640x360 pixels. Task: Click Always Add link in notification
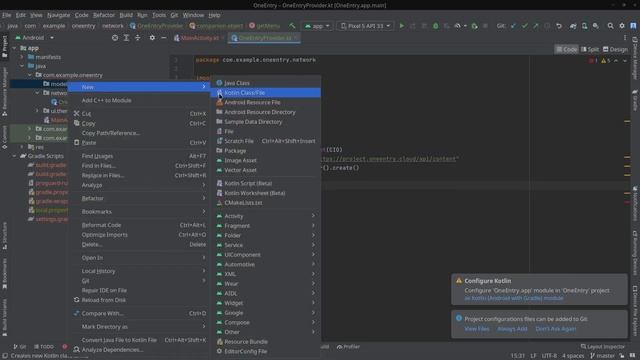click(512, 329)
